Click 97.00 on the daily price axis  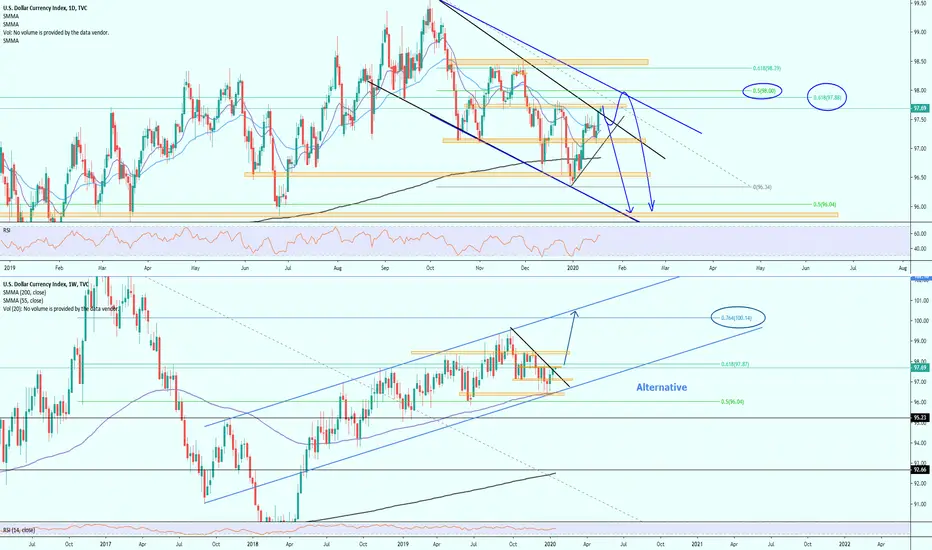tap(920, 149)
